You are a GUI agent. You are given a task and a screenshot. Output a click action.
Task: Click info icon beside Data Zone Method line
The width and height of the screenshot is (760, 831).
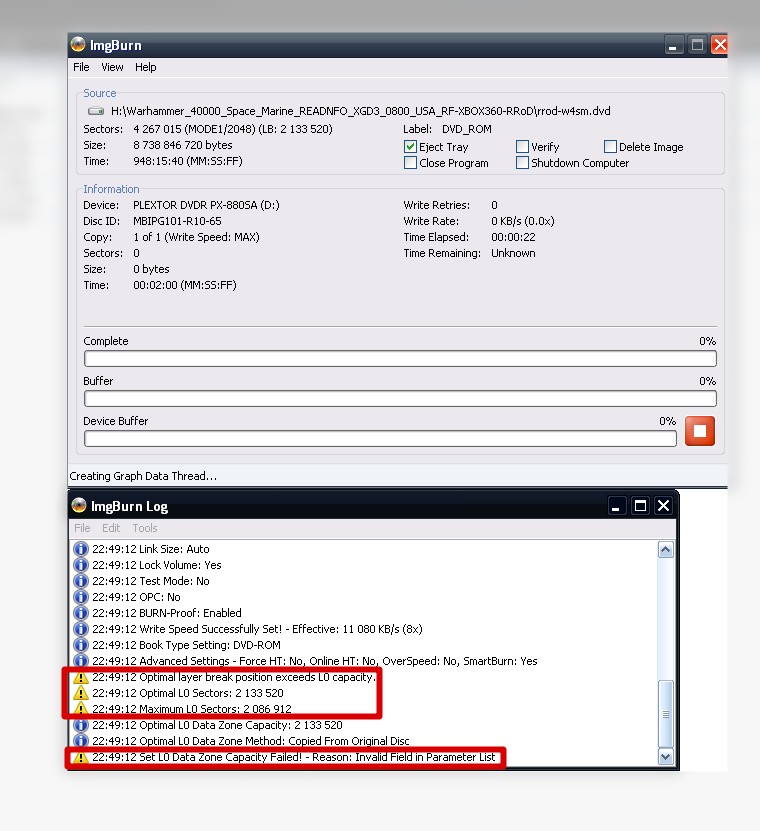[81, 741]
